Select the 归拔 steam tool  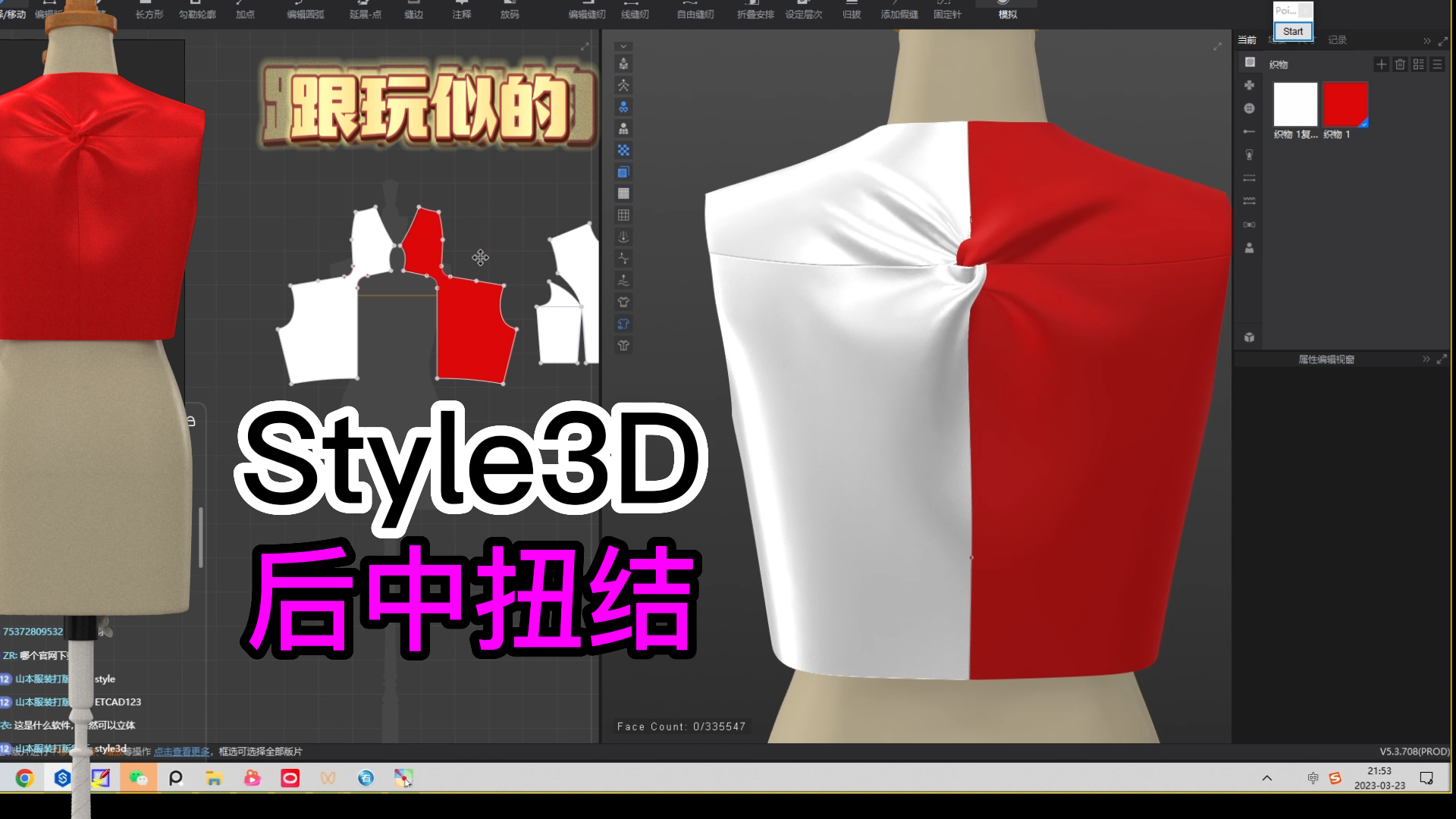click(x=852, y=11)
